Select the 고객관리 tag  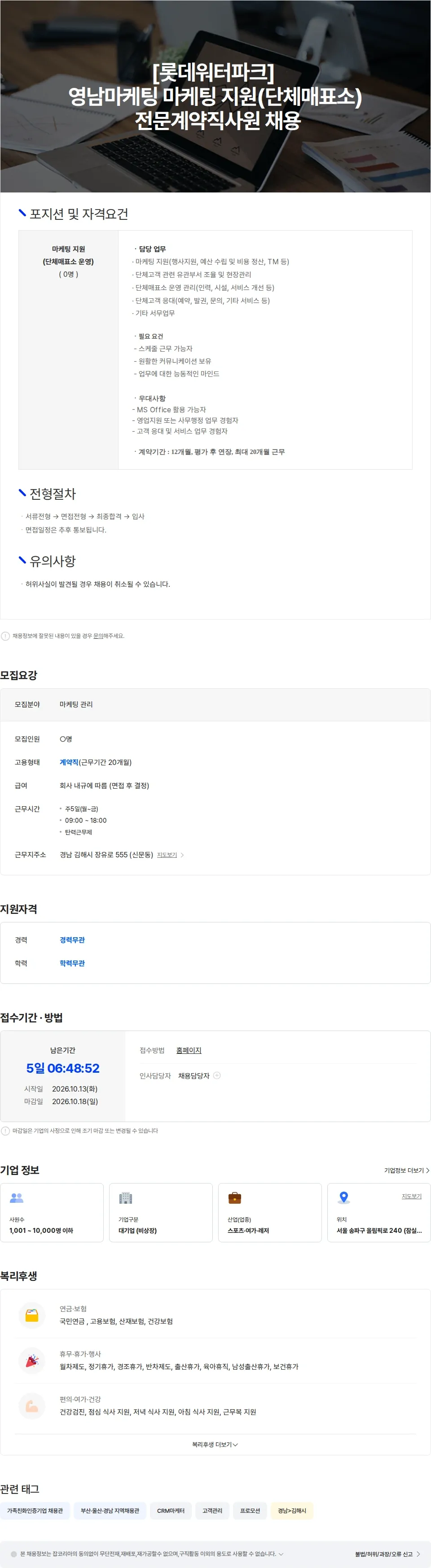212,1511
